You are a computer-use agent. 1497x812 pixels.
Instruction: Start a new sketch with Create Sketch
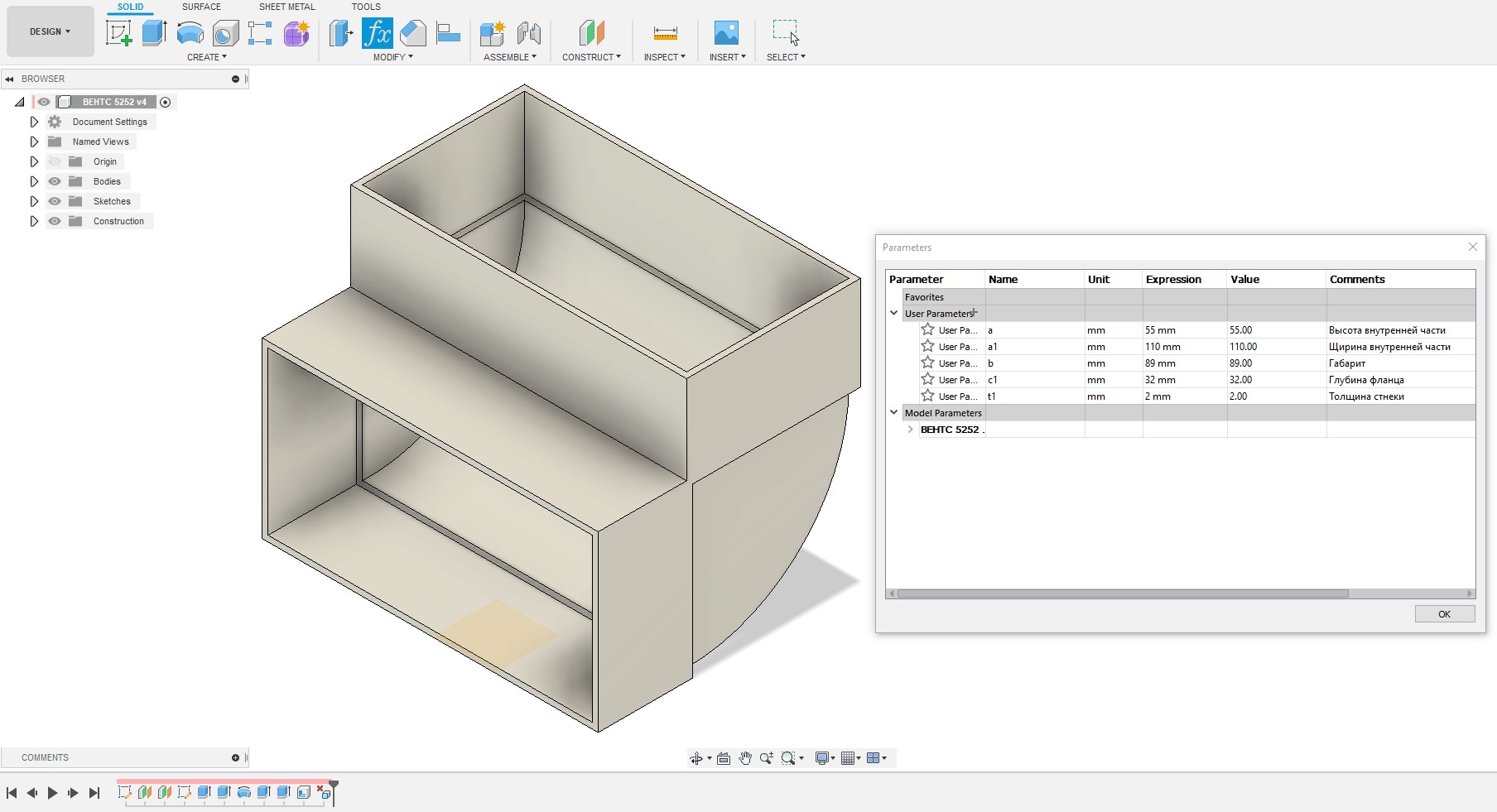(118, 33)
